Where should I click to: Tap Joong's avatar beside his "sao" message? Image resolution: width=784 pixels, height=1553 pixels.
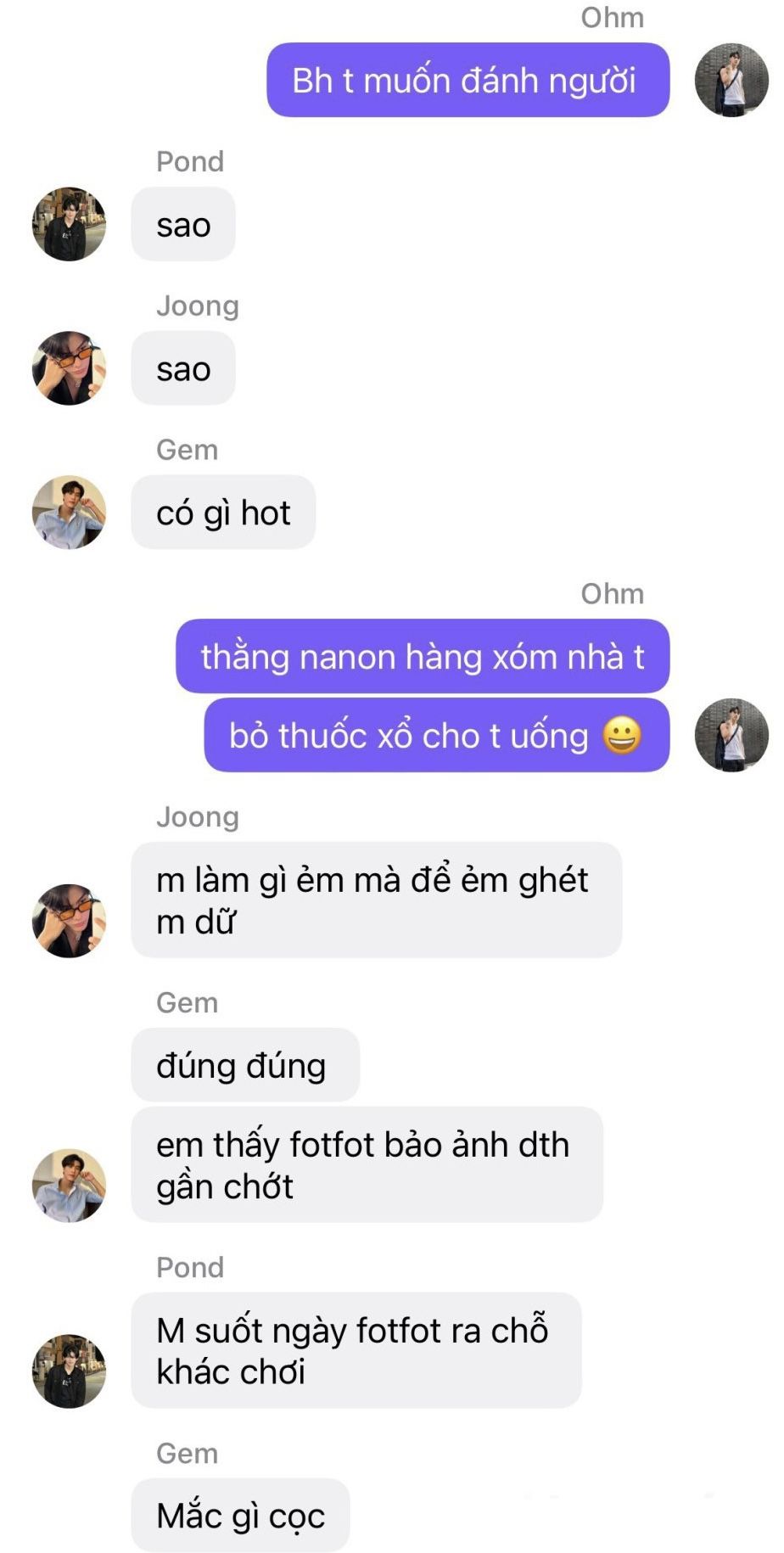(69, 367)
